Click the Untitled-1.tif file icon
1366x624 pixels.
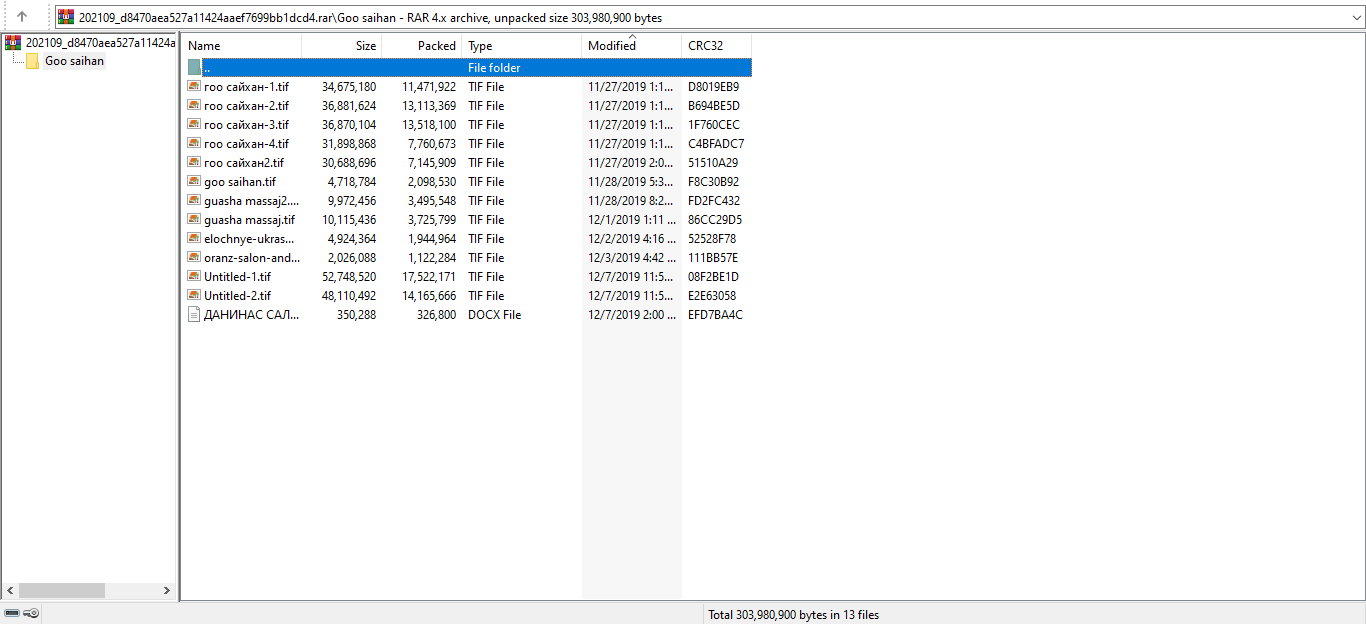coord(194,277)
